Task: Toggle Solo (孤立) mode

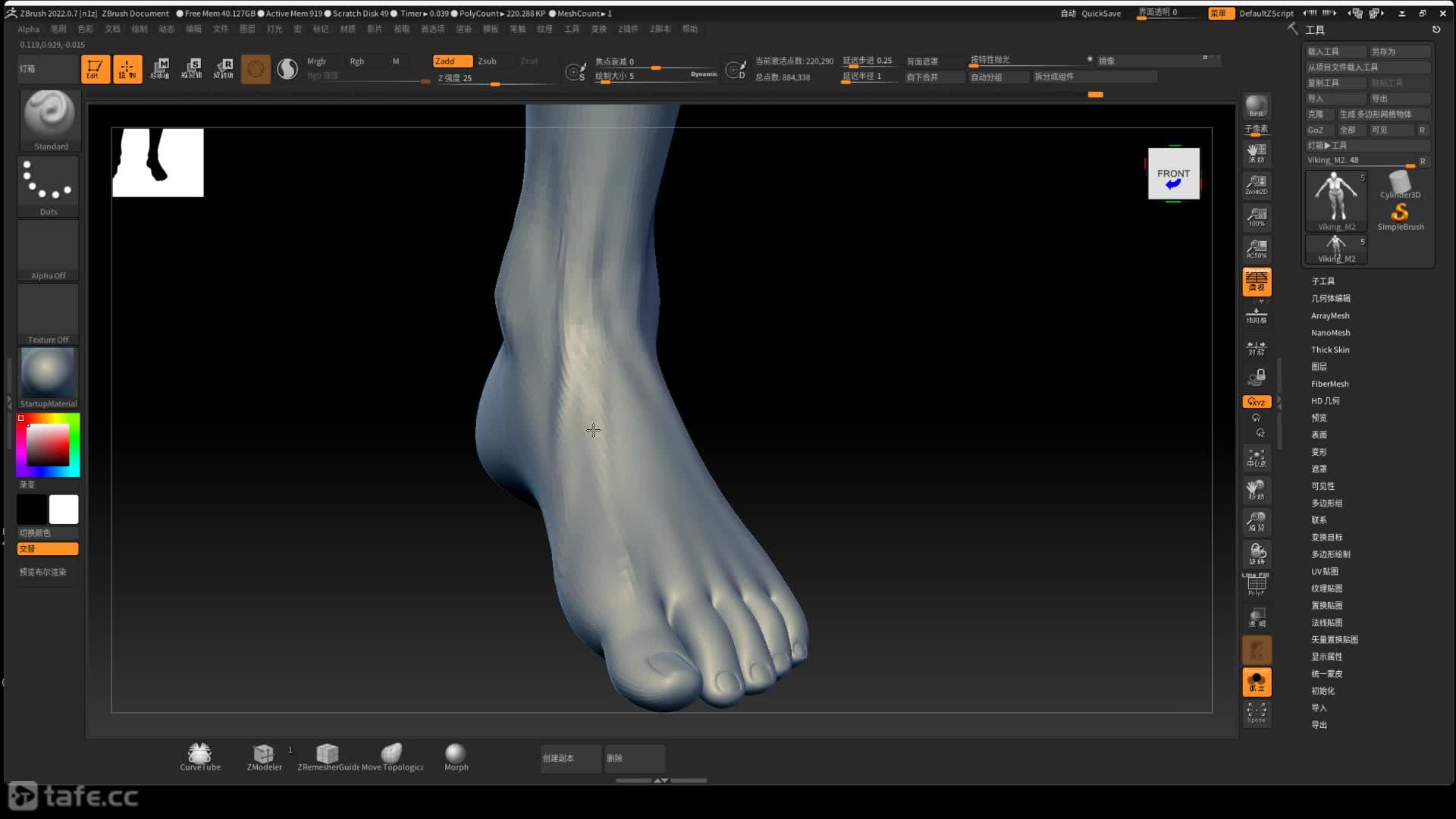Action: (1257, 682)
